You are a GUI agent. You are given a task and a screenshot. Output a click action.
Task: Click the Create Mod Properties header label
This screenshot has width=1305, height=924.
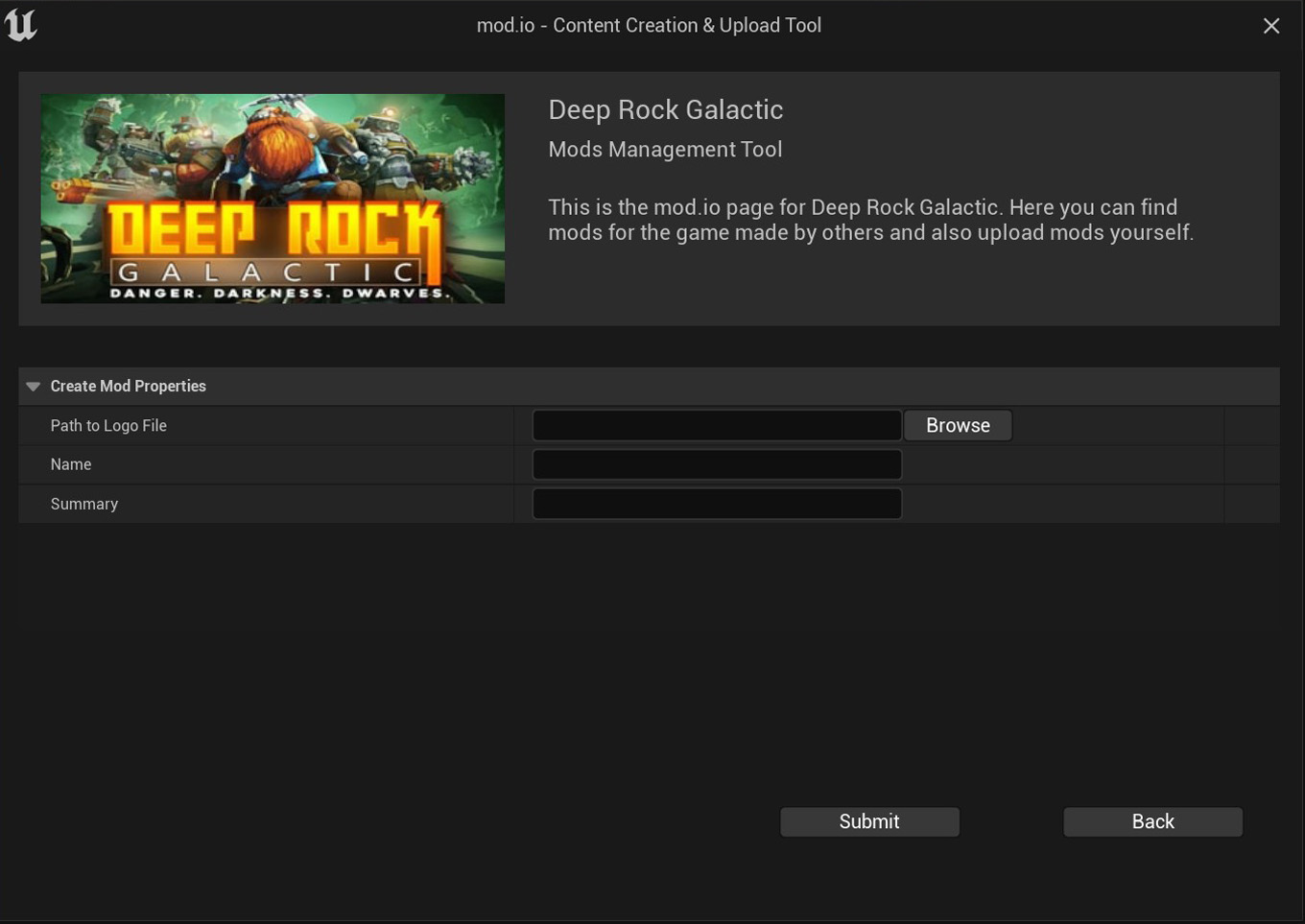(x=129, y=386)
